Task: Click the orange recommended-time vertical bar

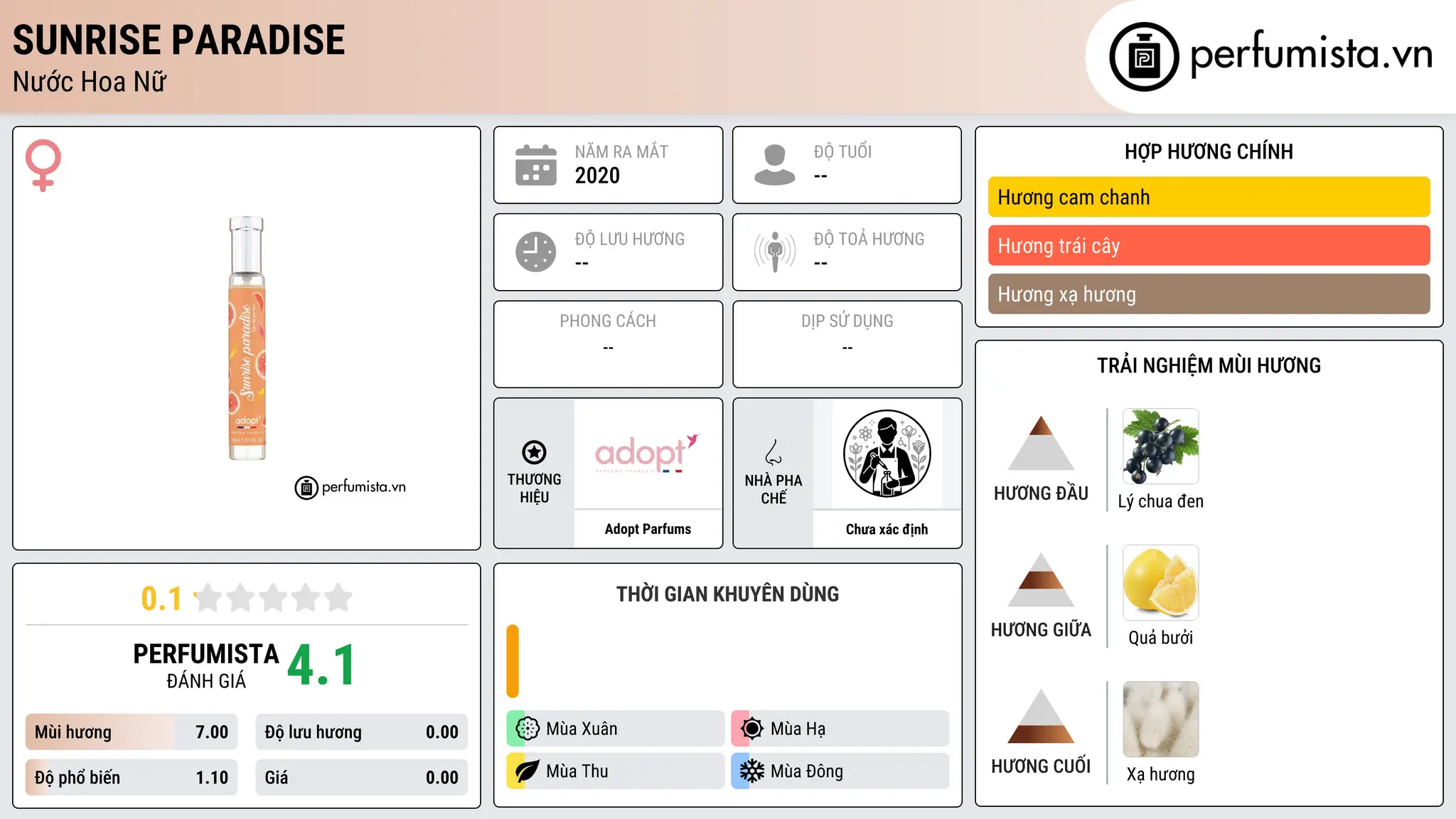Action: tap(513, 661)
